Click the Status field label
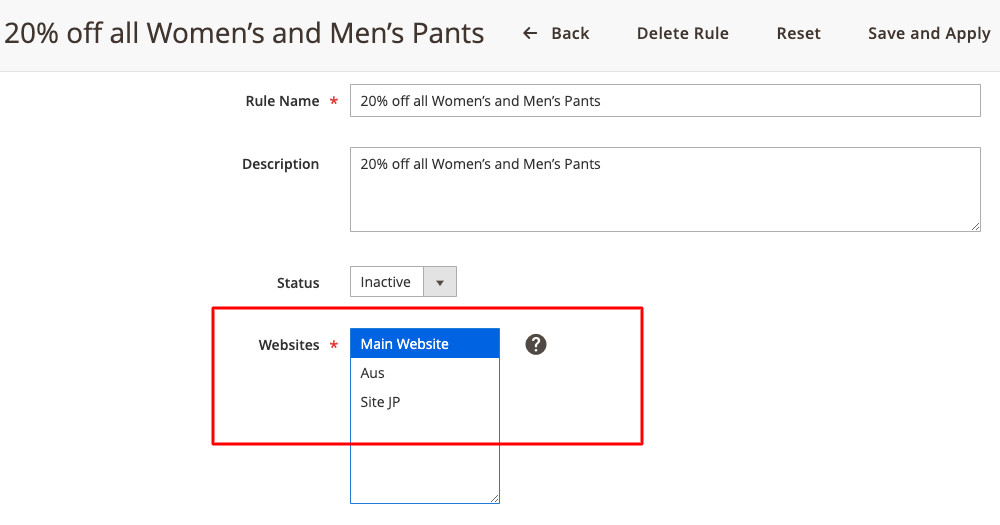This screenshot has width=1000, height=525. [x=298, y=283]
